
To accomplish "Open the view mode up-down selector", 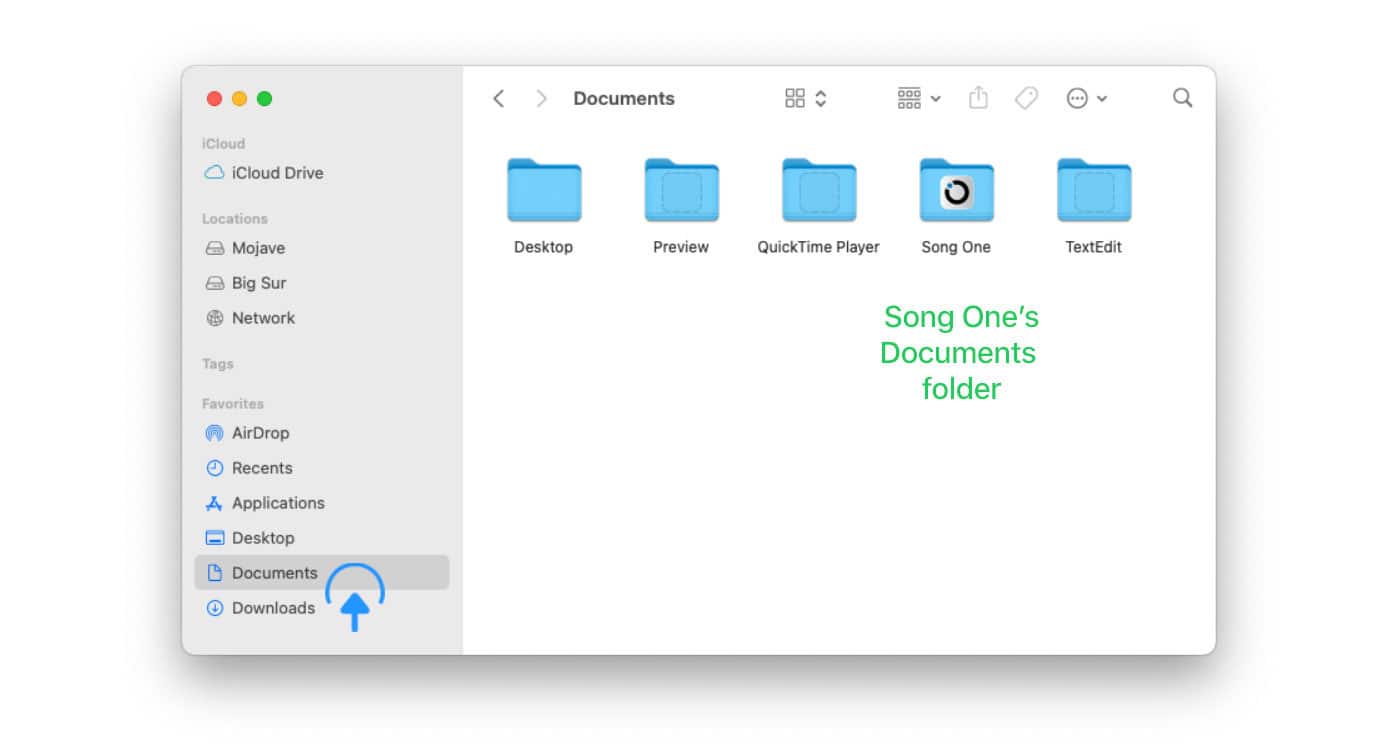I will 821,98.
